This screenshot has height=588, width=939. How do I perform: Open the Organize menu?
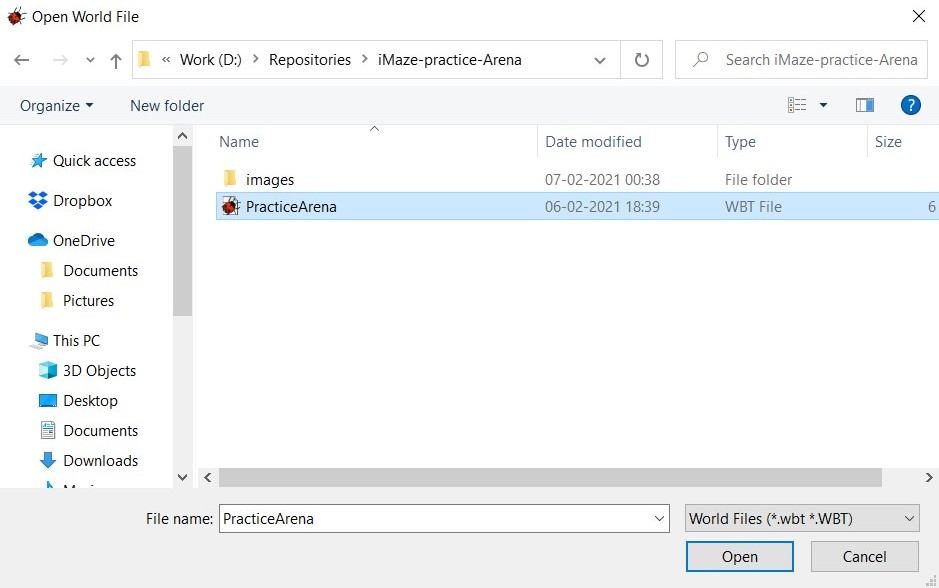[56, 105]
